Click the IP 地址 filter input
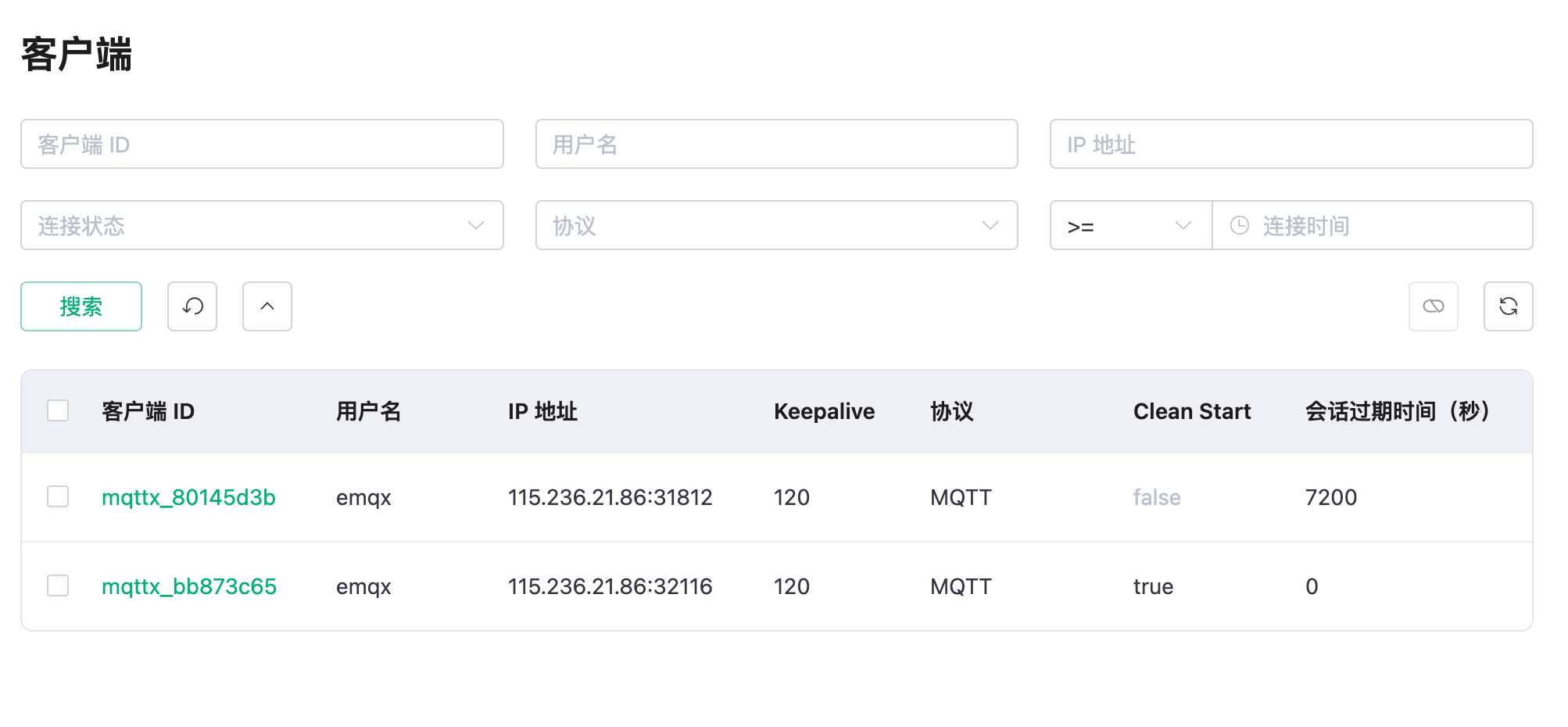Screen dimensions: 1568x727 [x=1291, y=145]
